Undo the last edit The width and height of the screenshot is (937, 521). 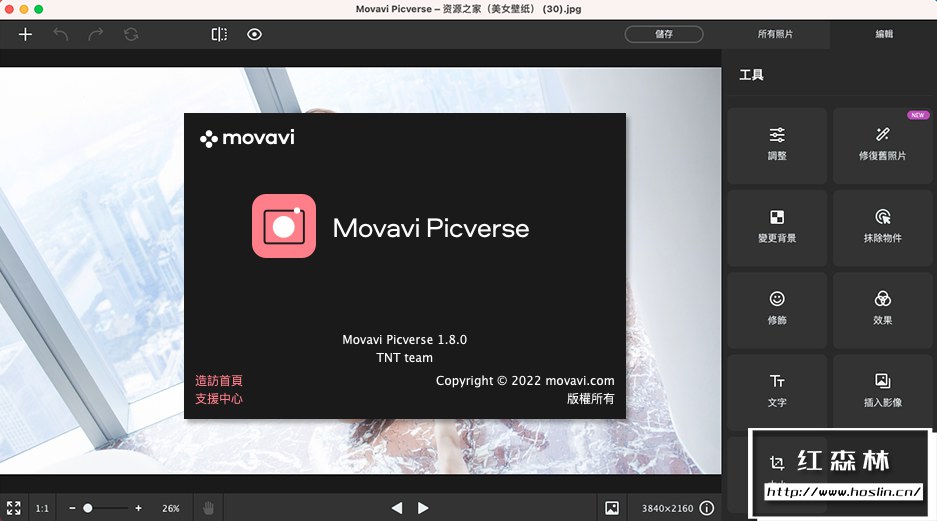61,35
